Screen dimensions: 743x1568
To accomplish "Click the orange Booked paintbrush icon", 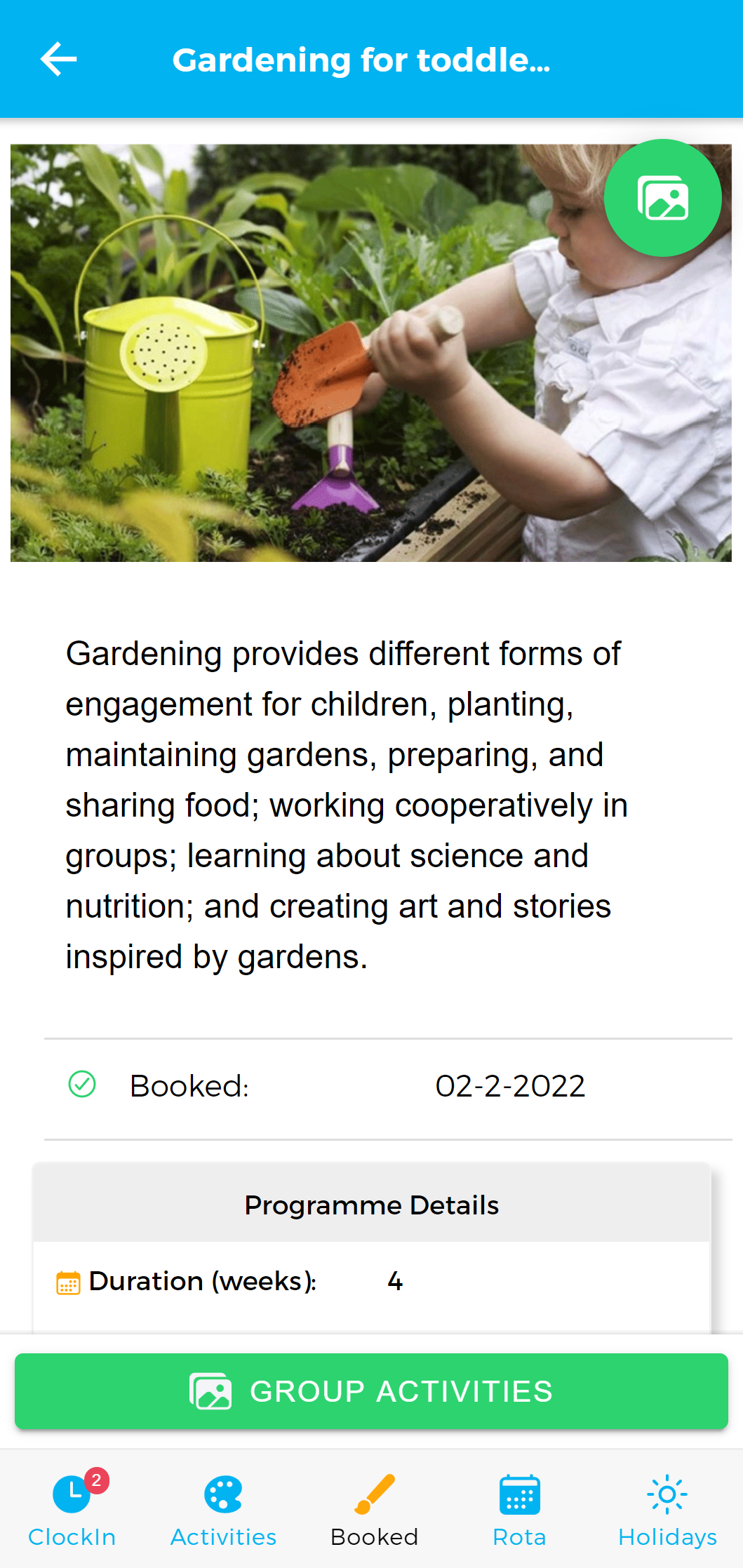I will tap(375, 1494).
